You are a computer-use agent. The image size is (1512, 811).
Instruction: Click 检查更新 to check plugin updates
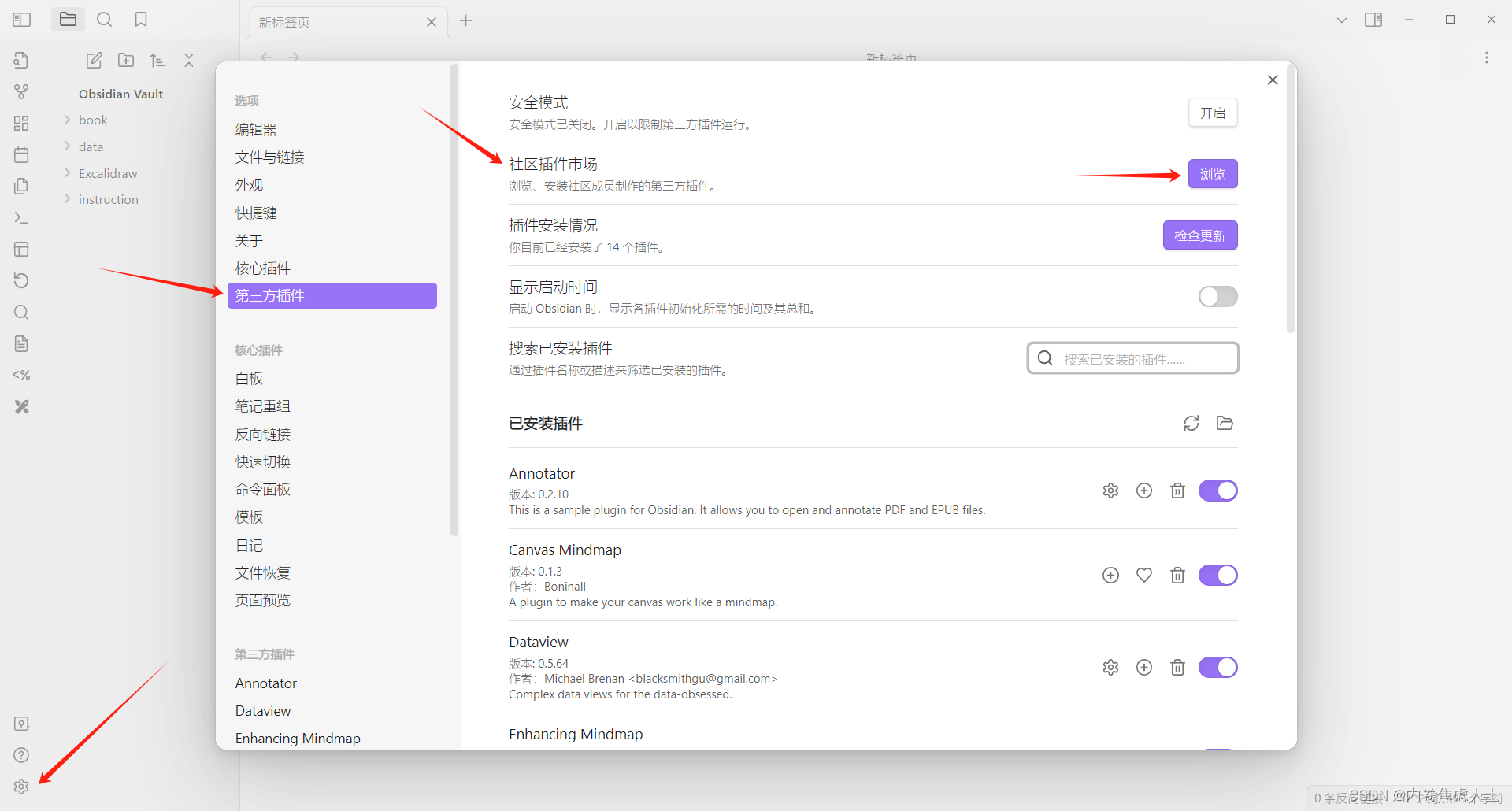(1199, 235)
